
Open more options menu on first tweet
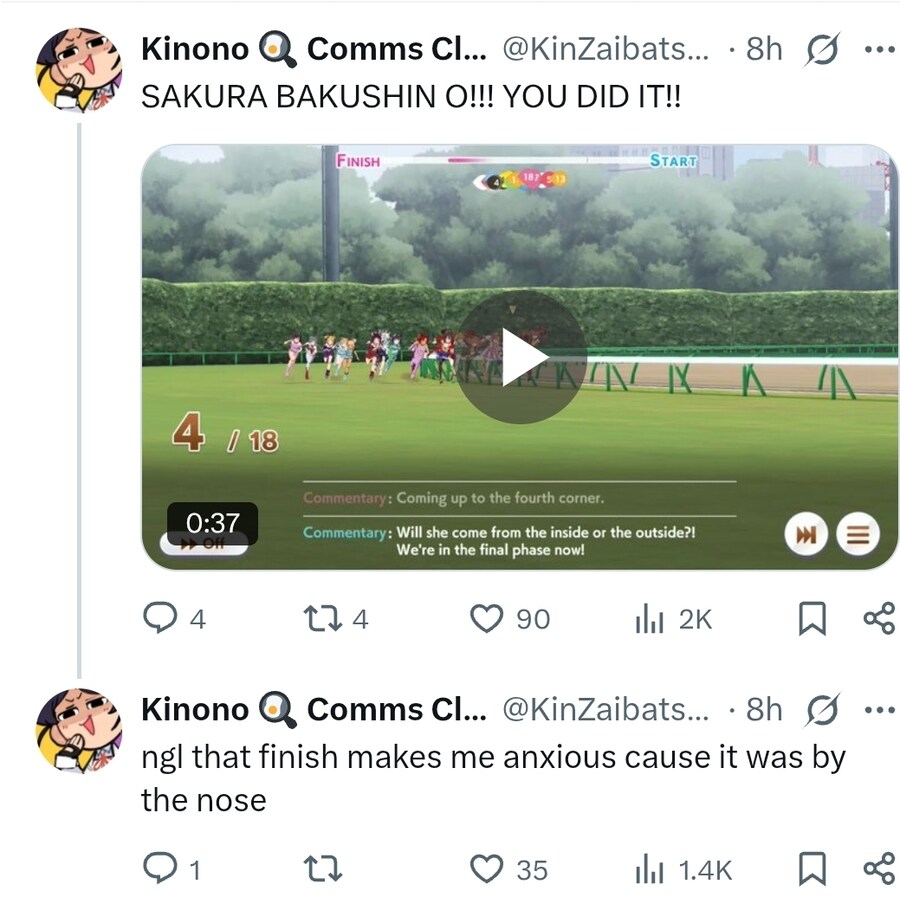click(x=880, y=49)
